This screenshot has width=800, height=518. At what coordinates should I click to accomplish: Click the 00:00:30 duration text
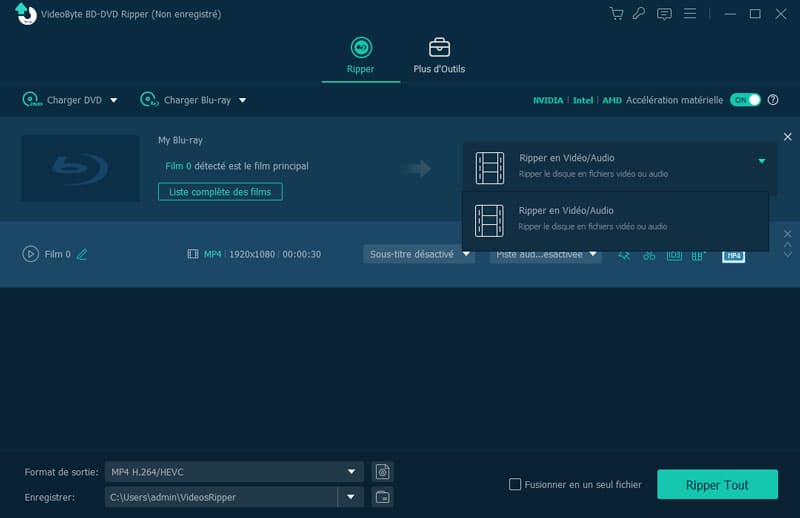point(302,254)
